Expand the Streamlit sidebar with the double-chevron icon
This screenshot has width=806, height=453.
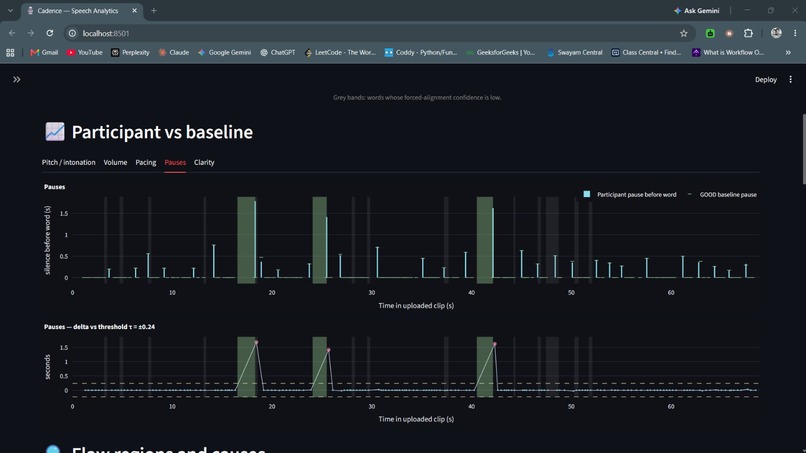(x=16, y=80)
